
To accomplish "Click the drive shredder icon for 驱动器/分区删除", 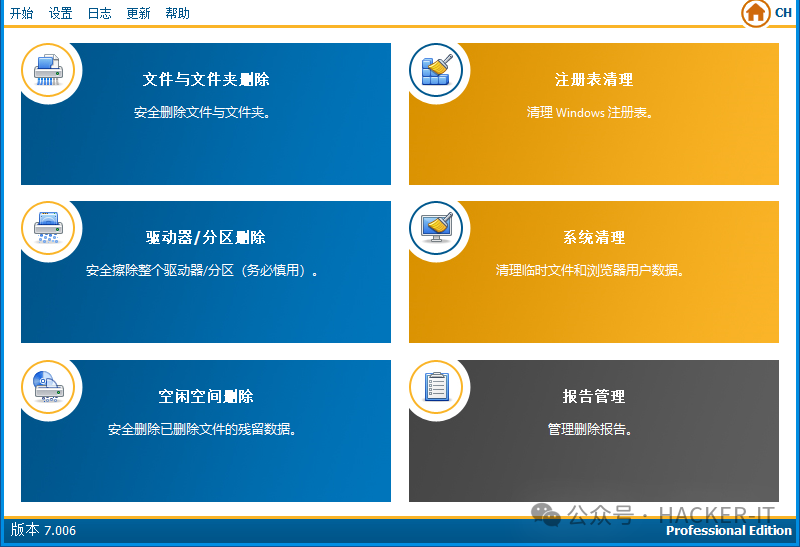I will click(48, 228).
